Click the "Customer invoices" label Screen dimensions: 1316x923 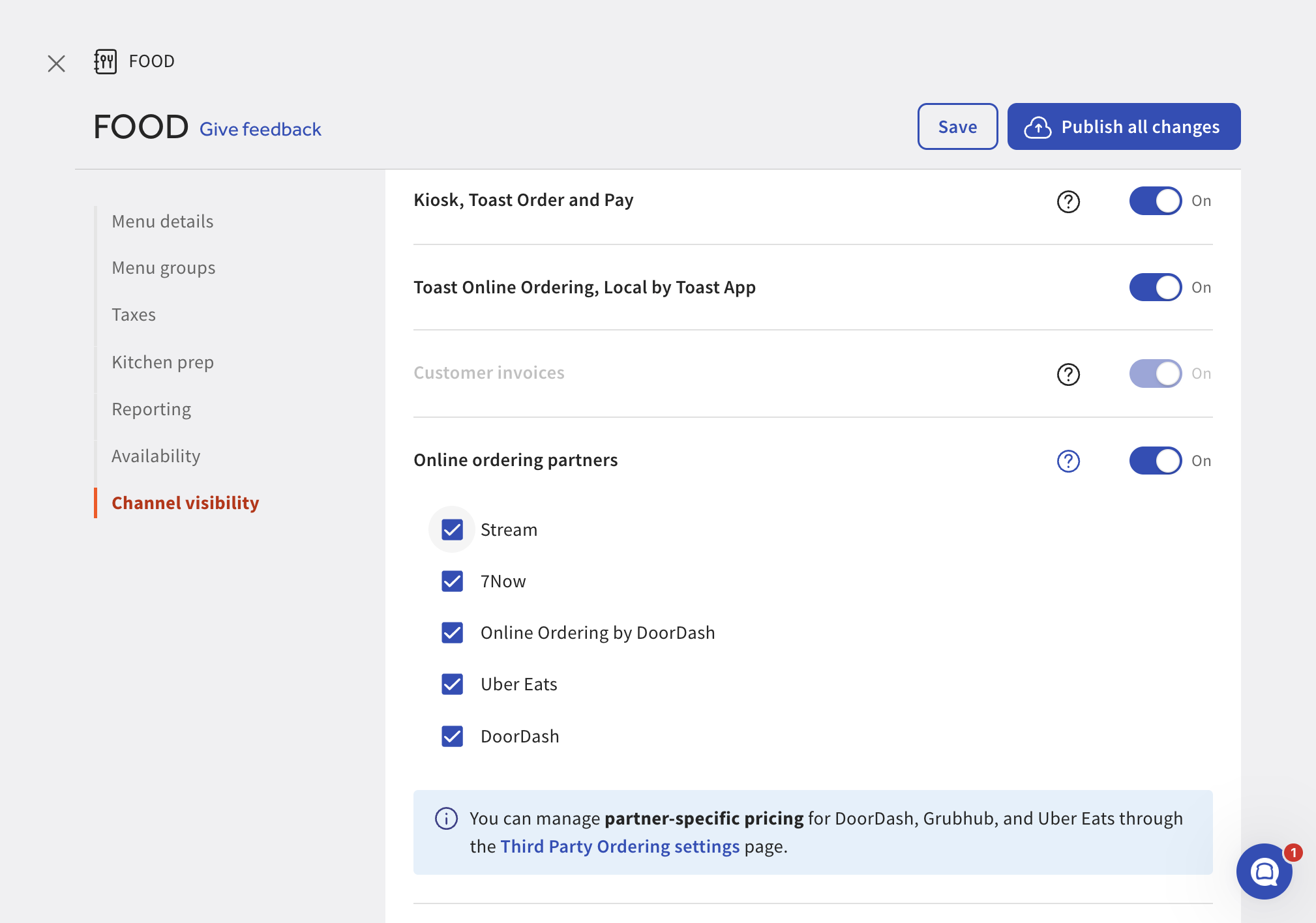pyautogui.click(x=489, y=373)
